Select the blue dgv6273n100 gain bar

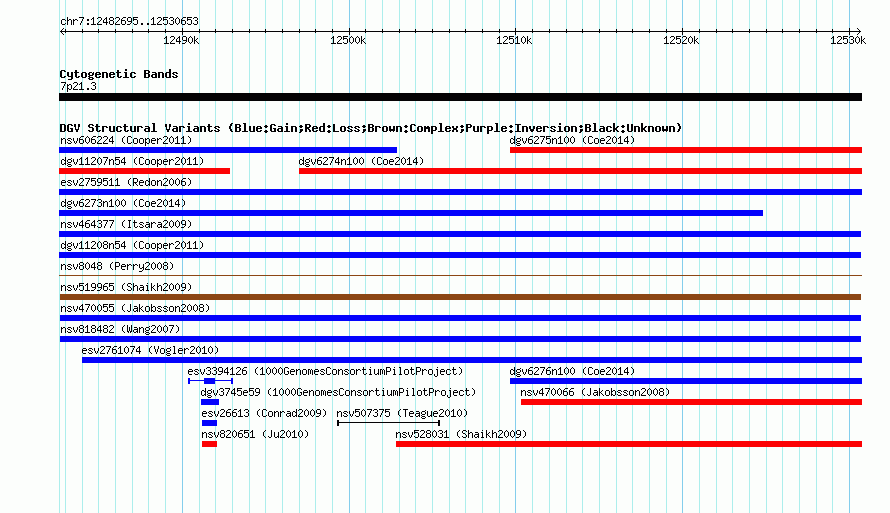pyautogui.click(x=411, y=213)
